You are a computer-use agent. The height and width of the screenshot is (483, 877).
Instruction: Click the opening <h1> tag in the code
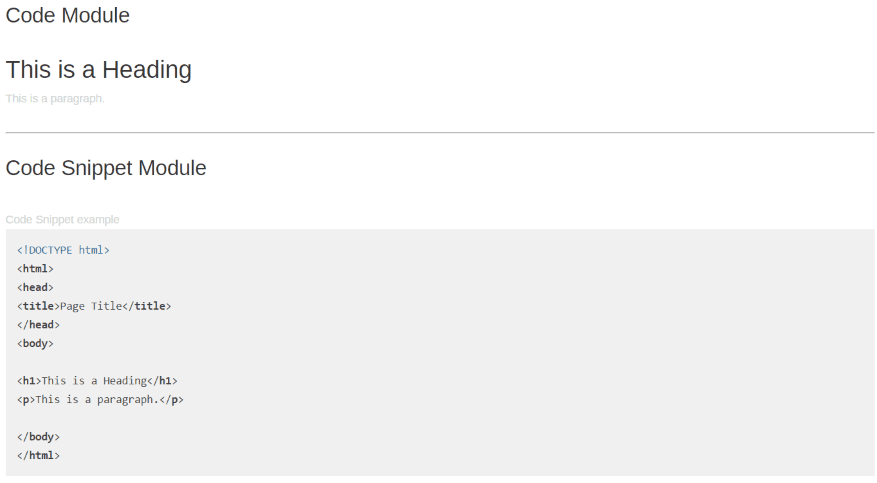[x=29, y=381]
